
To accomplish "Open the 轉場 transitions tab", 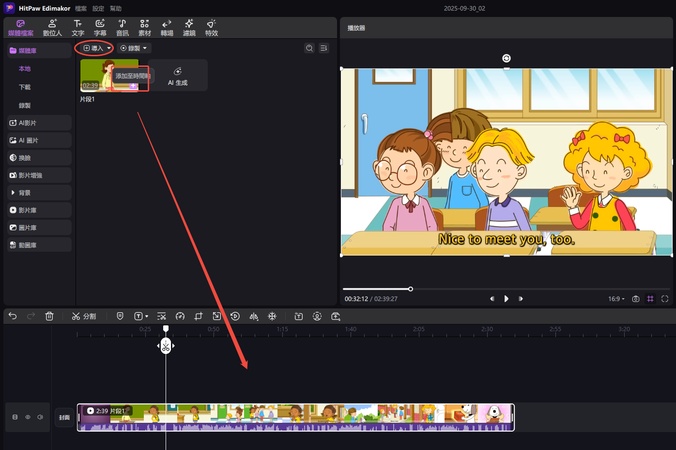I will [x=166, y=27].
